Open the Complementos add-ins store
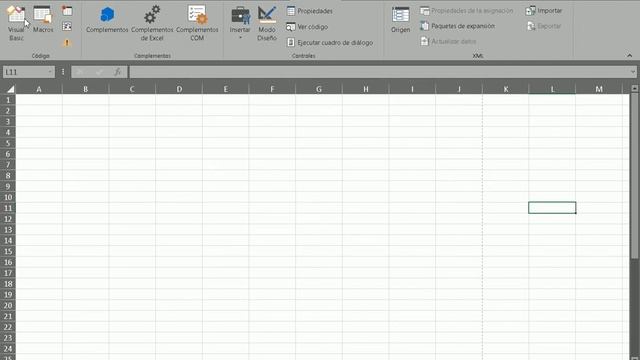The height and width of the screenshot is (360, 640). (x=107, y=20)
